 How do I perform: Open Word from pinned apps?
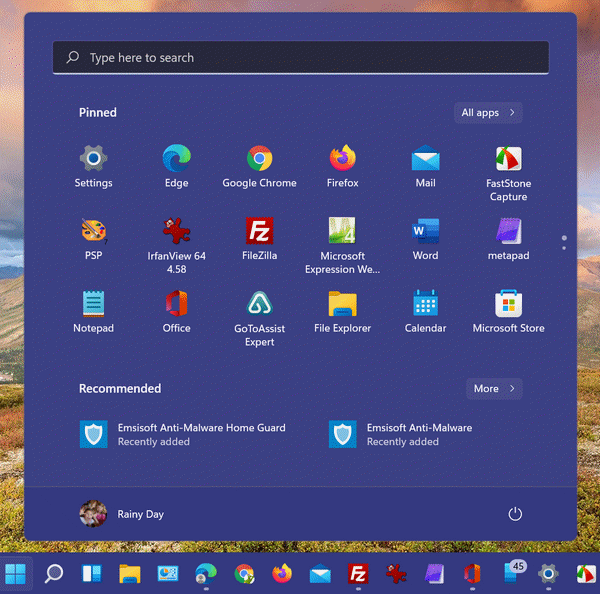pyautogui.click(x=426, y=239)
